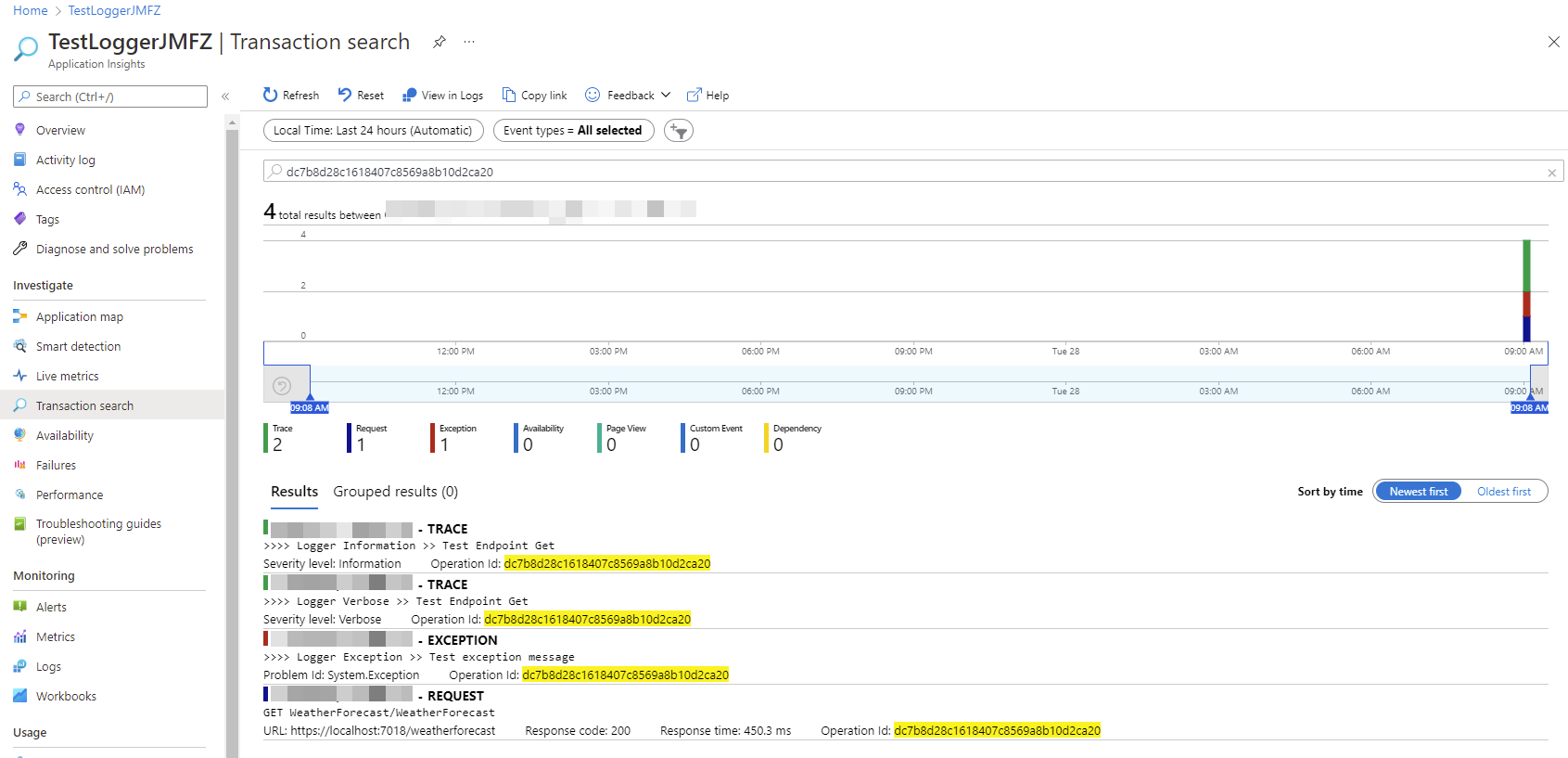Toggle the Page View event type filter
Viewport: 1568px width, 758px height.
coord(622,438)
